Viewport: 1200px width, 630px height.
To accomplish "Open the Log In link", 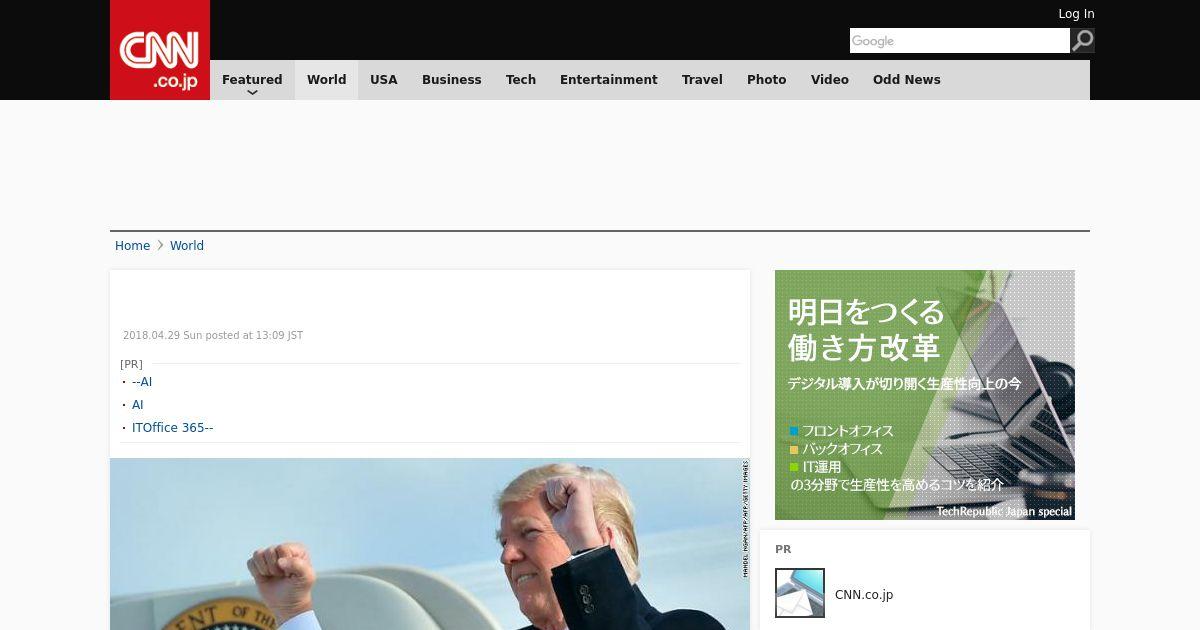I will click(x=1076, y=14).
